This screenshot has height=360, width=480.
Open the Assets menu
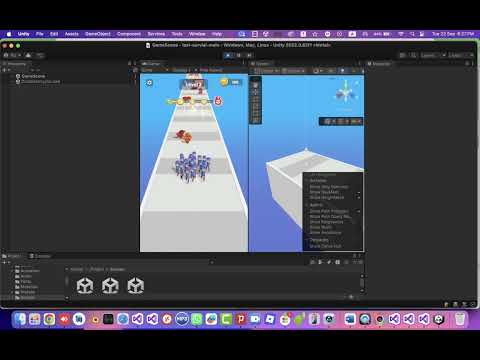(72, 34)
